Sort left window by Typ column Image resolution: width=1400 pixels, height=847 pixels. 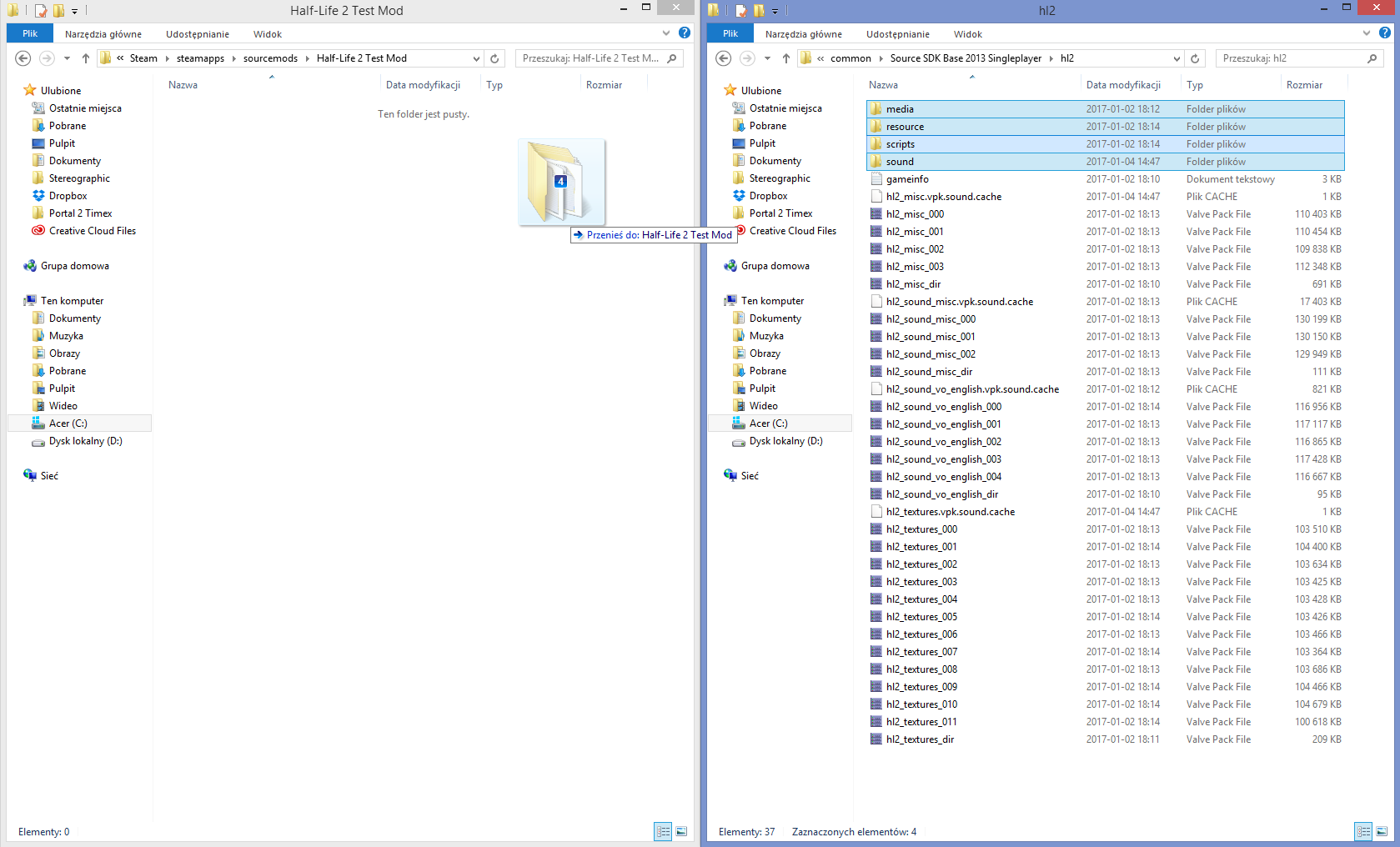pos(494,85)
